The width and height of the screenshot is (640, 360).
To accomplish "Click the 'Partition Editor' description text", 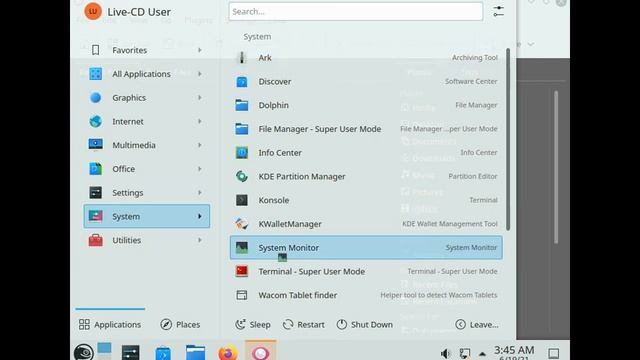I will tap(473, 176).
